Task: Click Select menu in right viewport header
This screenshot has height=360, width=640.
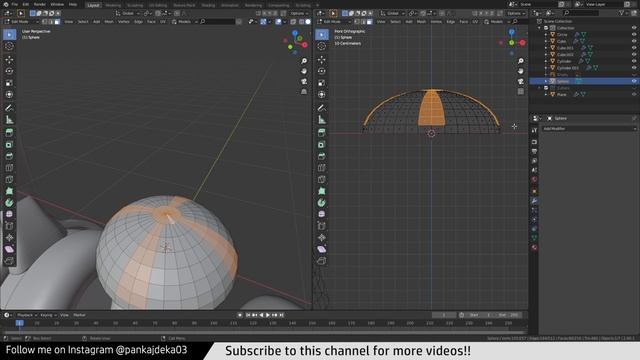Action: tap(395, 22)
